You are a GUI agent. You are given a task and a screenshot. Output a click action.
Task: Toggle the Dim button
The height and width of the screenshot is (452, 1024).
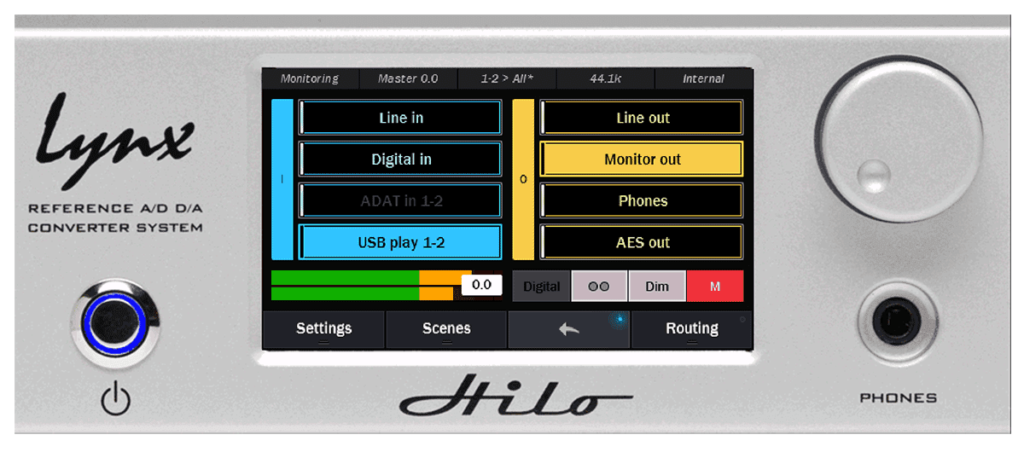coord(657,286)
